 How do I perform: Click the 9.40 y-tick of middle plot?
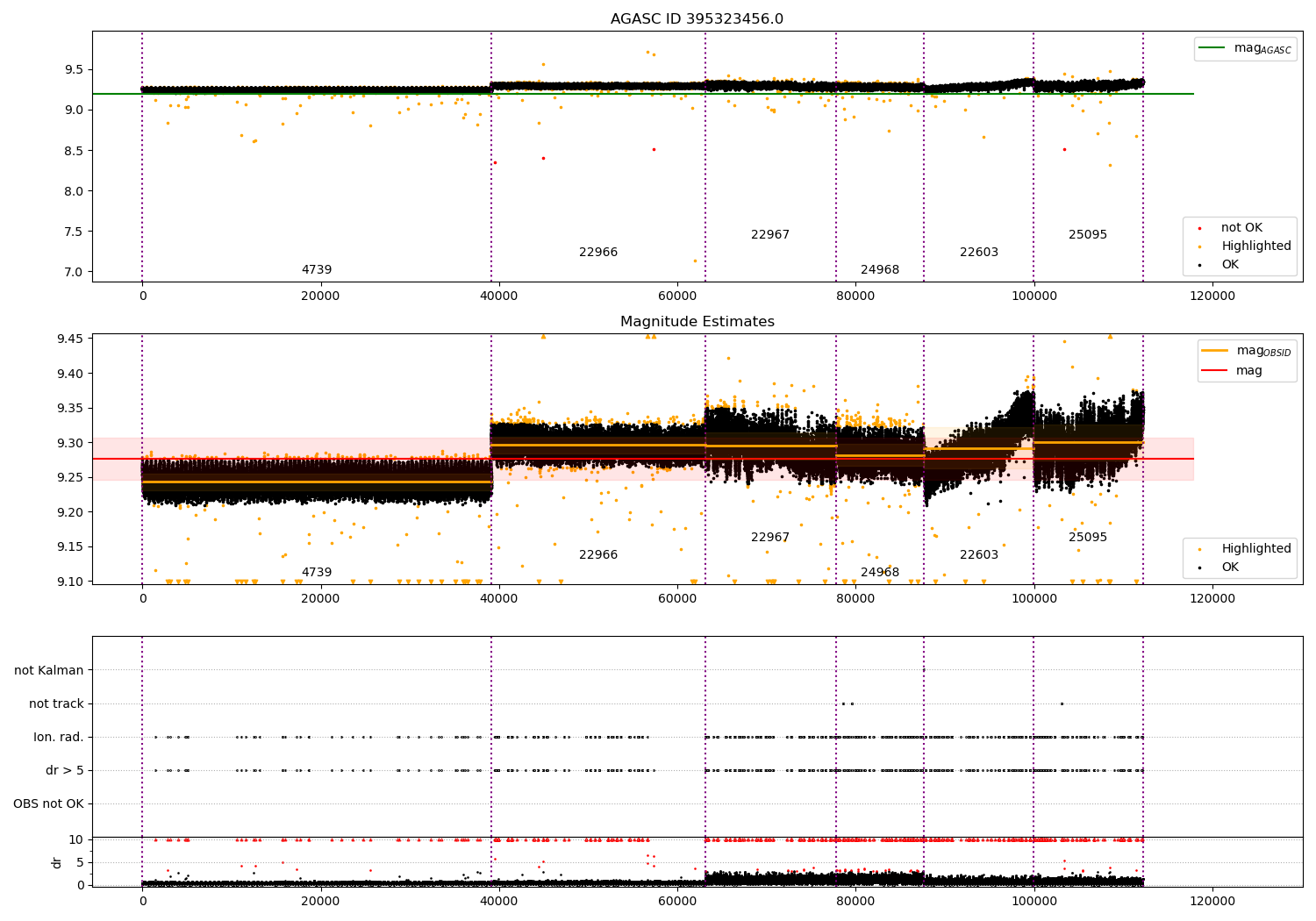[x=71, y=374]
